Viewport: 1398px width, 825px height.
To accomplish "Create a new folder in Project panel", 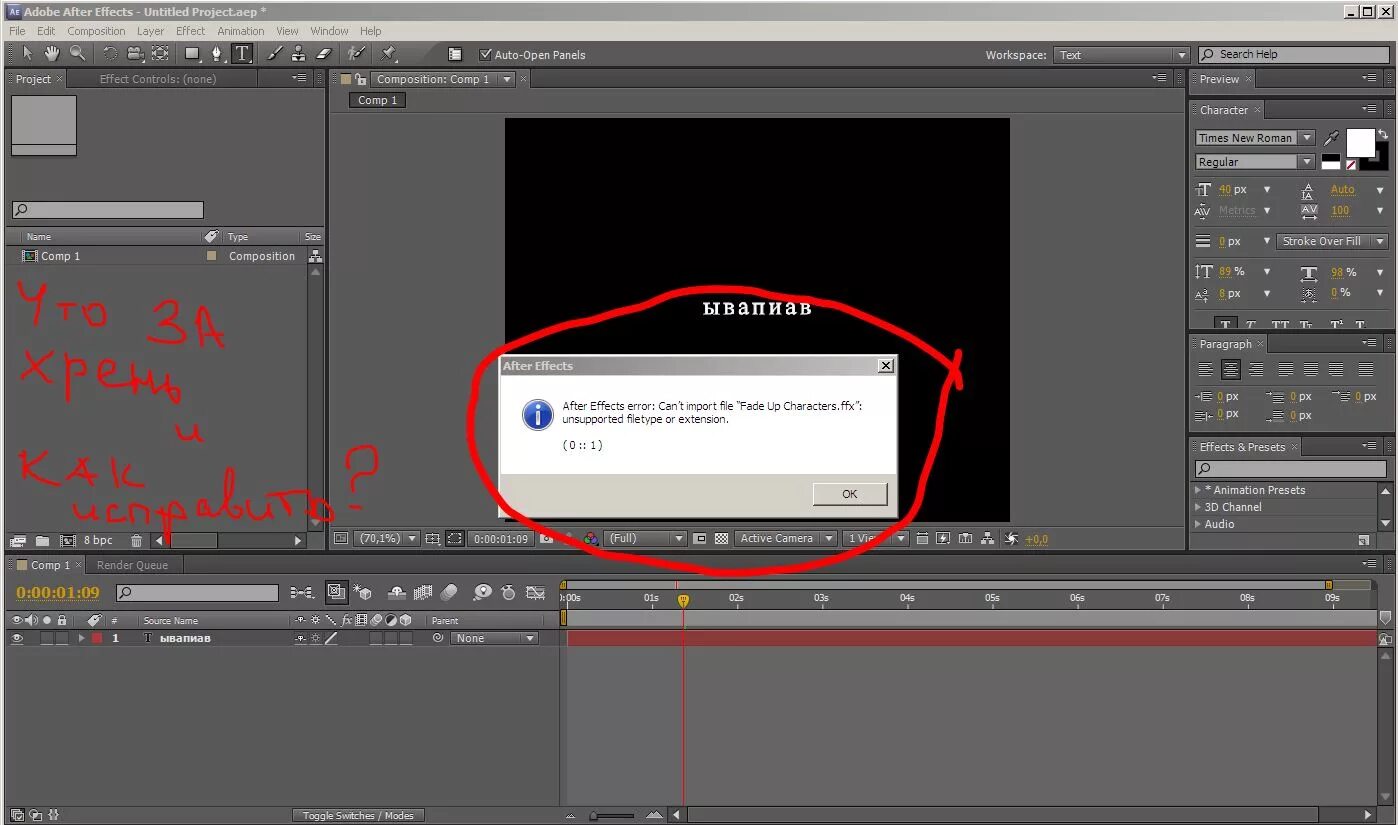I will point(42,540).
